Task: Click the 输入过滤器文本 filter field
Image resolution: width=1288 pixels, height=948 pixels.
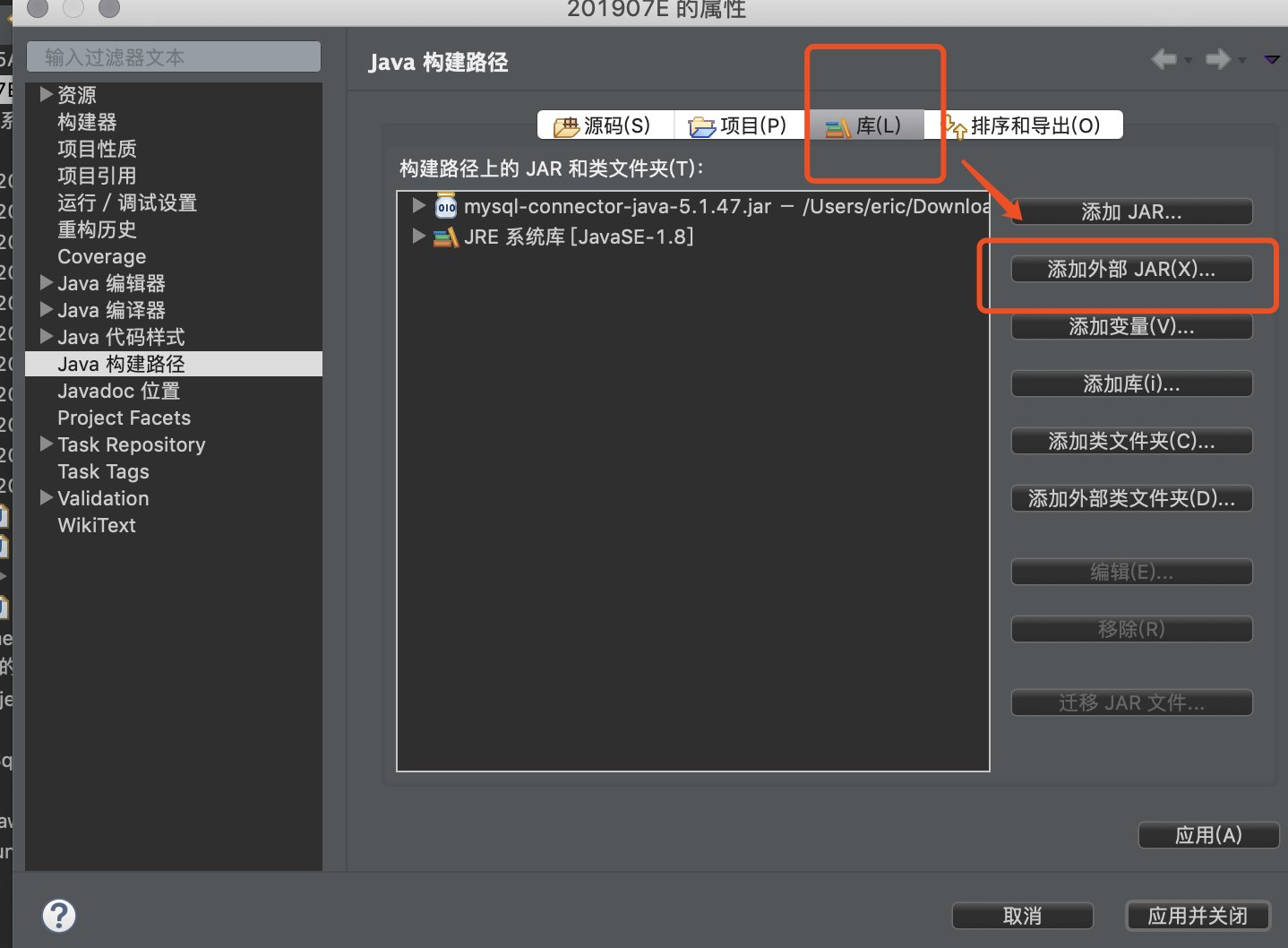Action: click(173, 56)
